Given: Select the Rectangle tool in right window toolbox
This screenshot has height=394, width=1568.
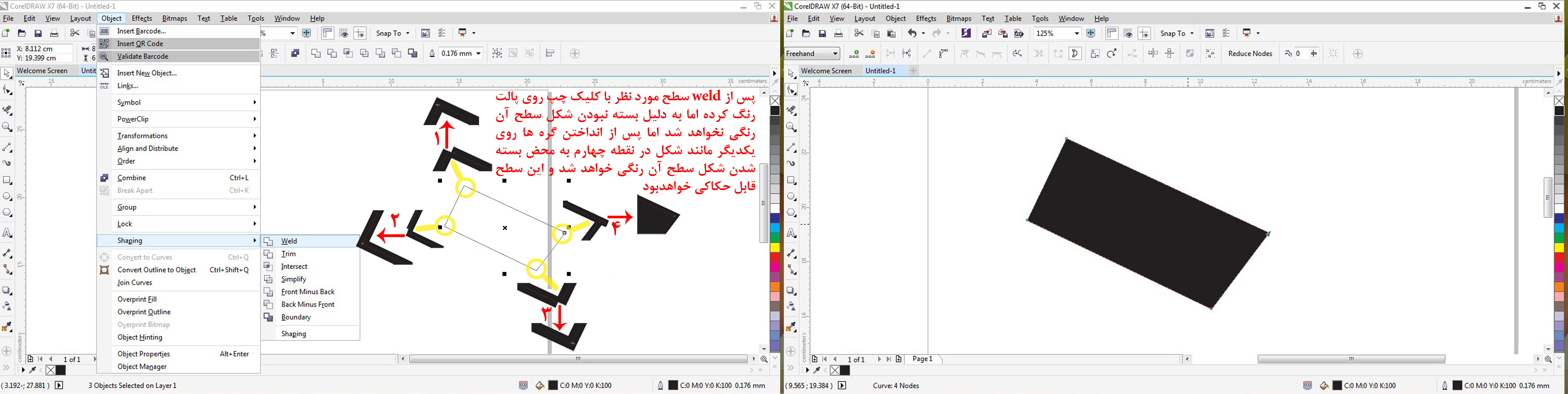Looking at the screenshot, I should click(x=791, y=180).
